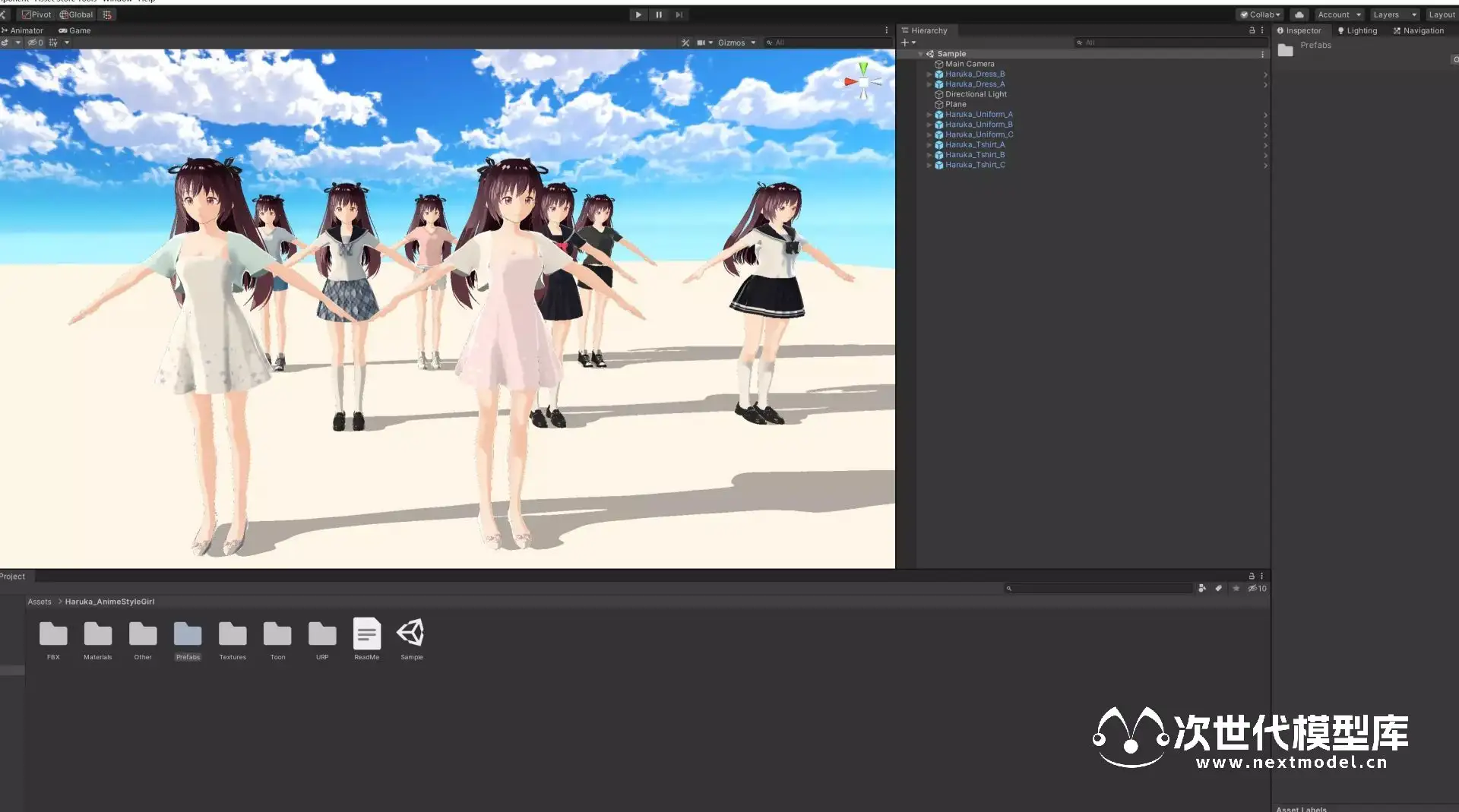Click the cloud services icon
1459x812 pixels.
tap(1299, 14)
